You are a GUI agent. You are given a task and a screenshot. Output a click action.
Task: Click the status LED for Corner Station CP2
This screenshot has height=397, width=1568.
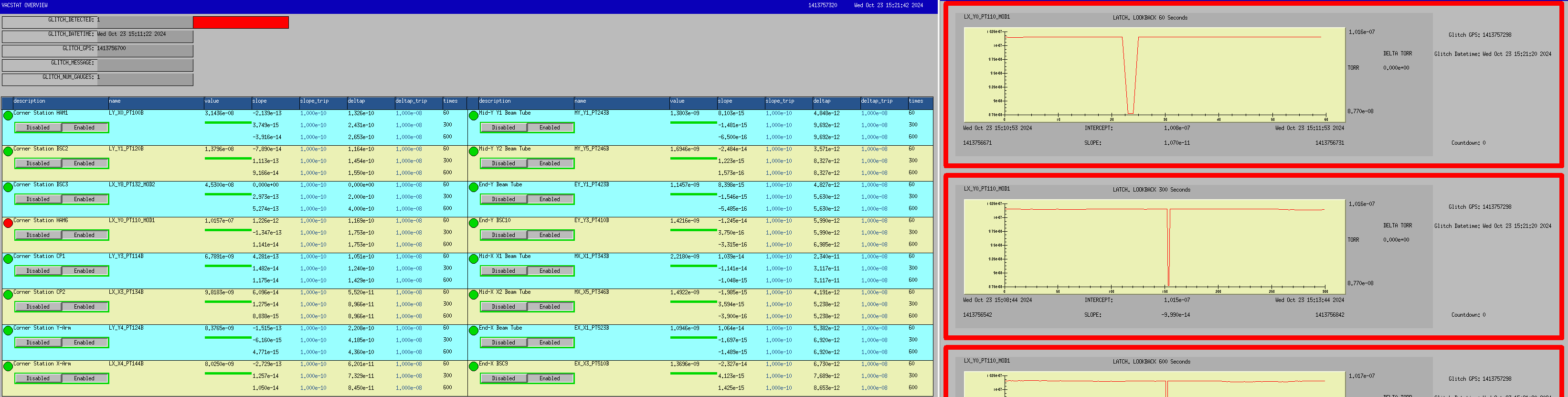pyautogui.click(x=8, y=295)
